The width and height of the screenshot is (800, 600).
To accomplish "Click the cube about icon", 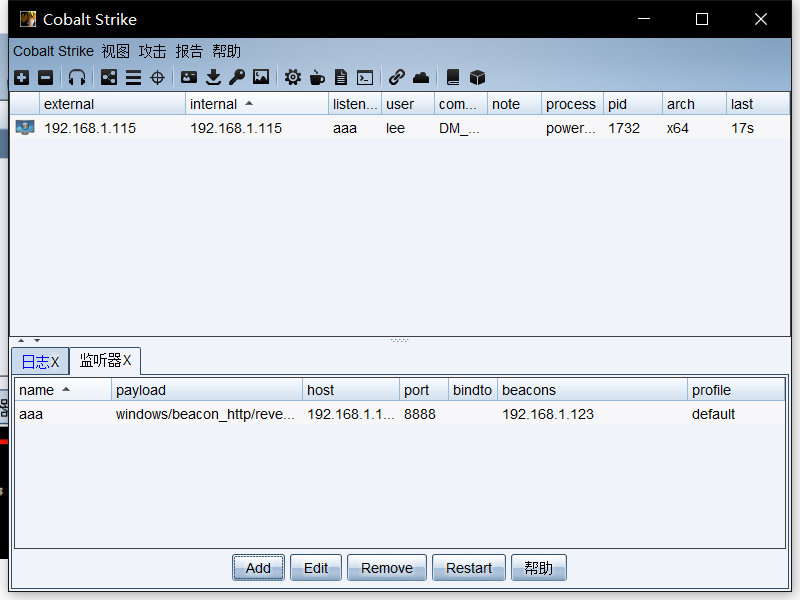I will 477,78.
